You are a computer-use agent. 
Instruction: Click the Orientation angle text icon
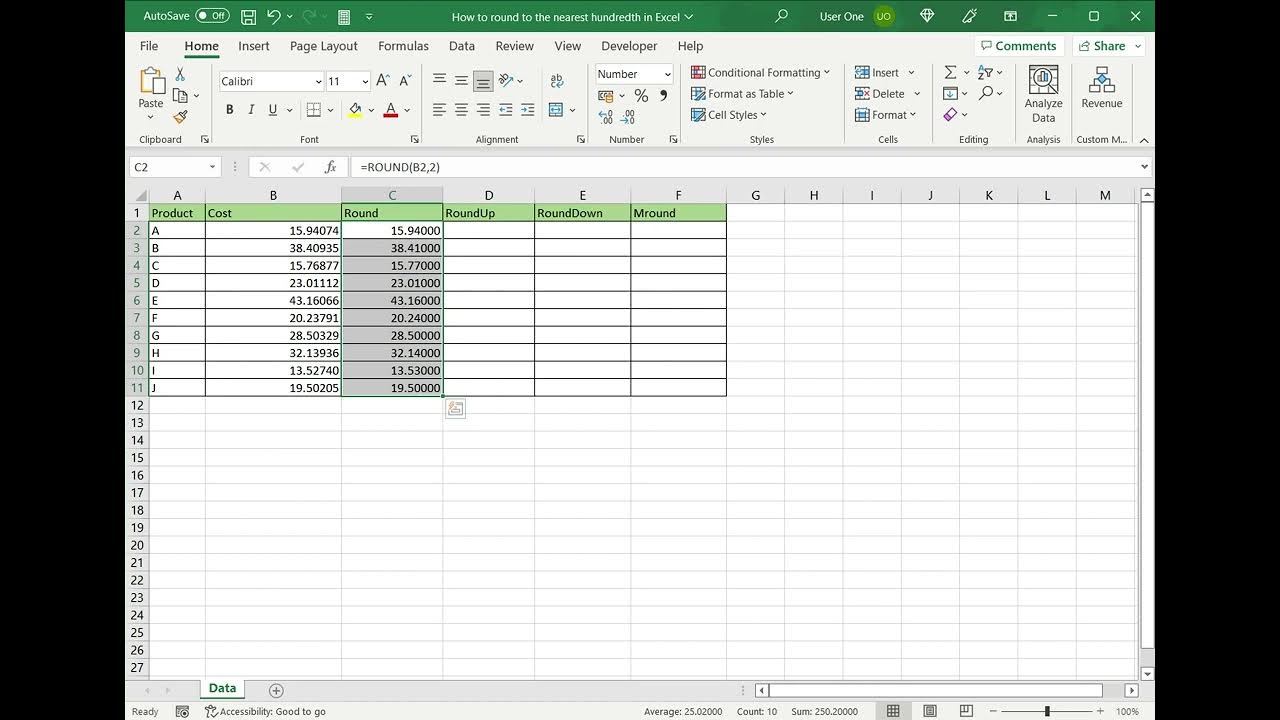(x=506, y=80)
